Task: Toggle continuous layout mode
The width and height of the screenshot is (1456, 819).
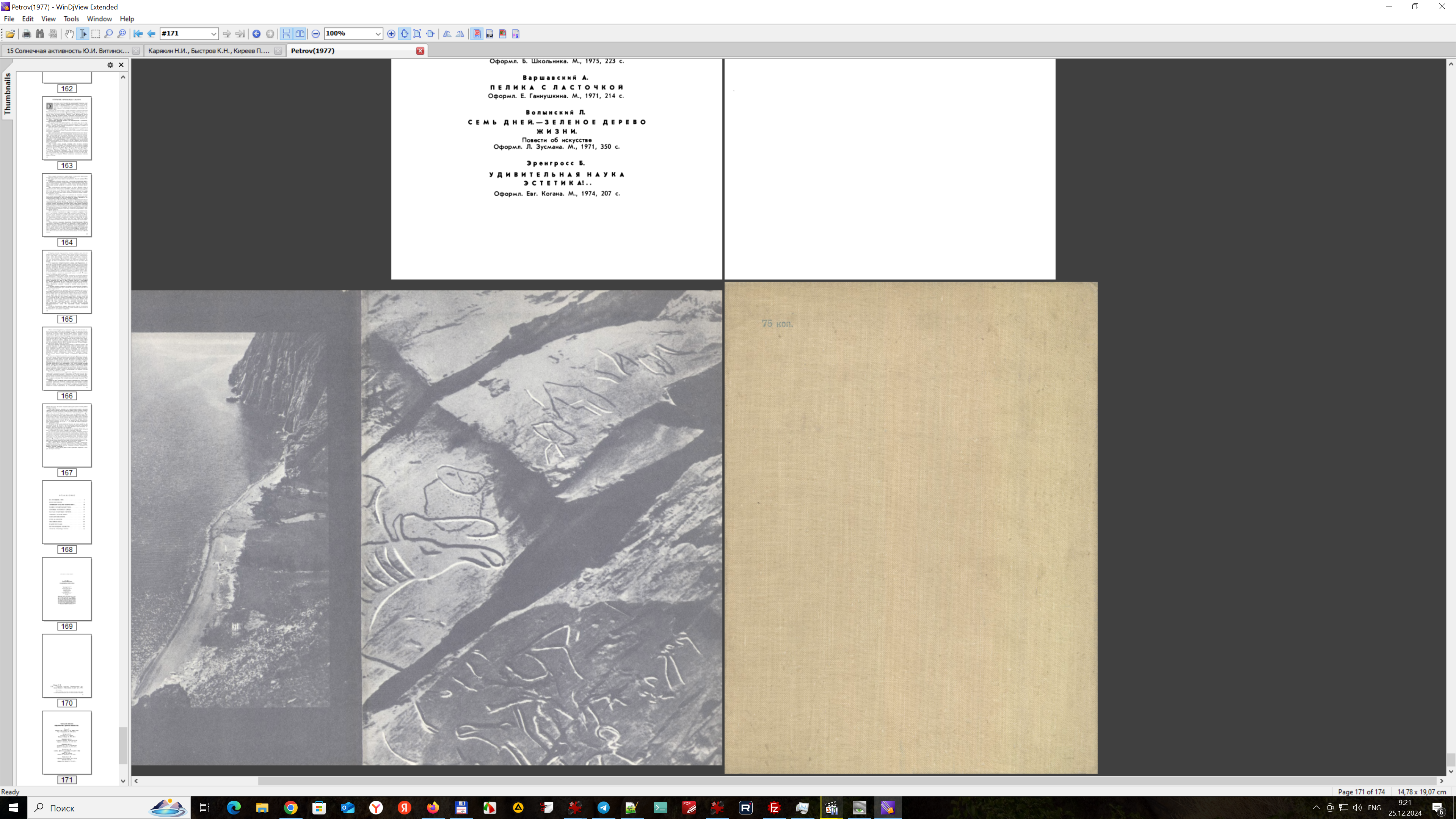Action: pos(287,34)
